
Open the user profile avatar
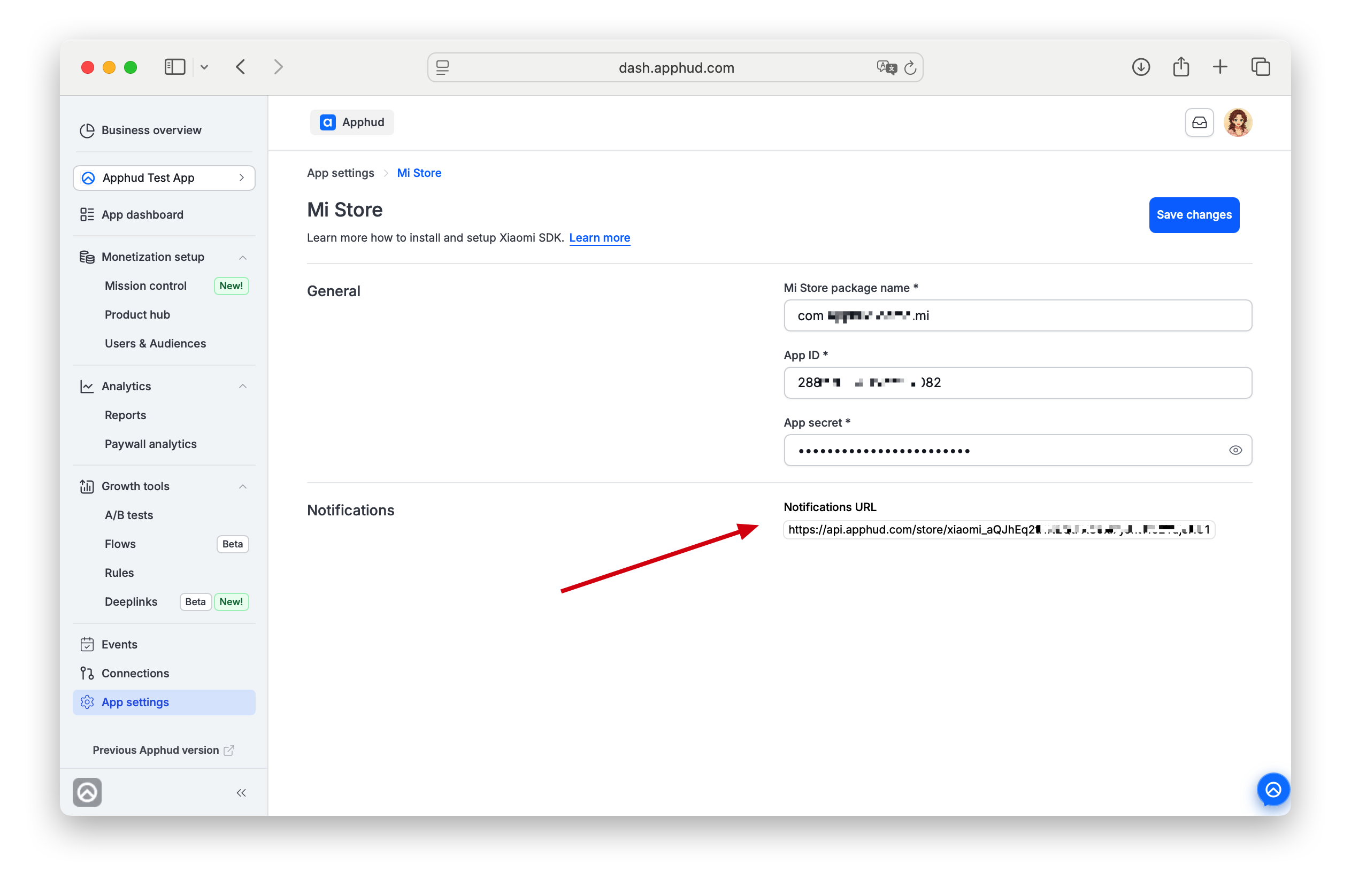tap(1238, 122)
